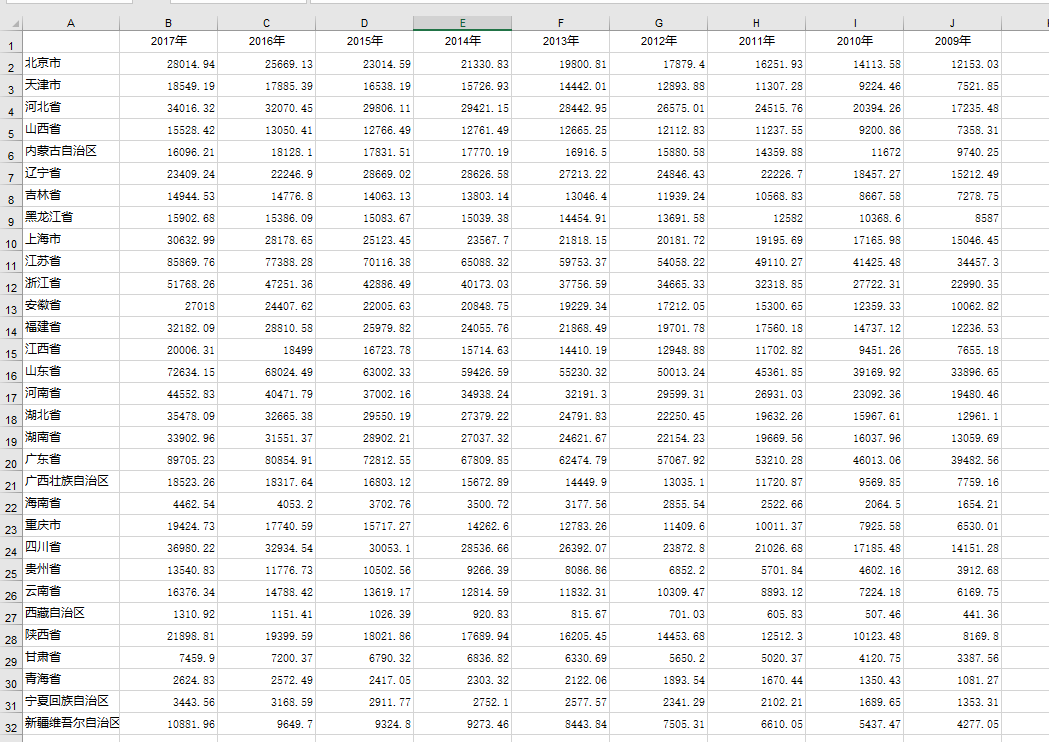
Task: Click the 2016年 header cell
Action: [266, 41]
